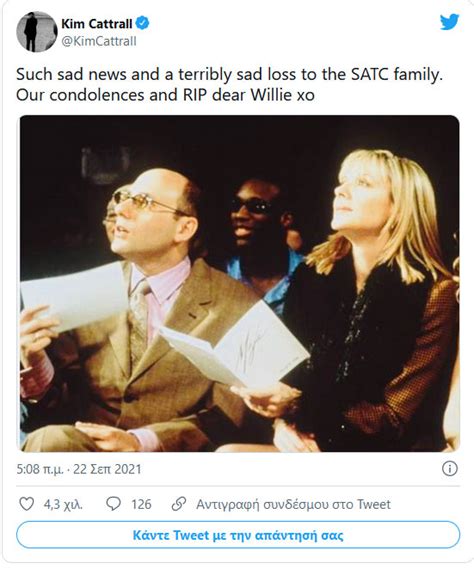Click the blue verified badge
The width and height of the screenshot is (474, 569).
click(x=142, y=23)
